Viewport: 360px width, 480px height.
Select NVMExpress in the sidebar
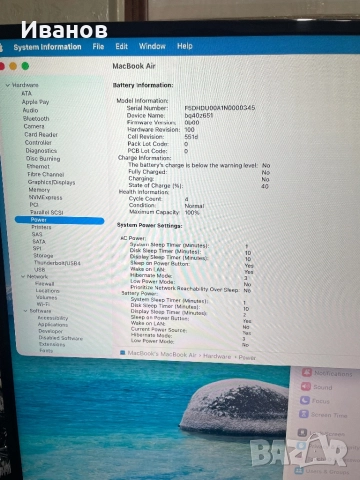point(46,198)
